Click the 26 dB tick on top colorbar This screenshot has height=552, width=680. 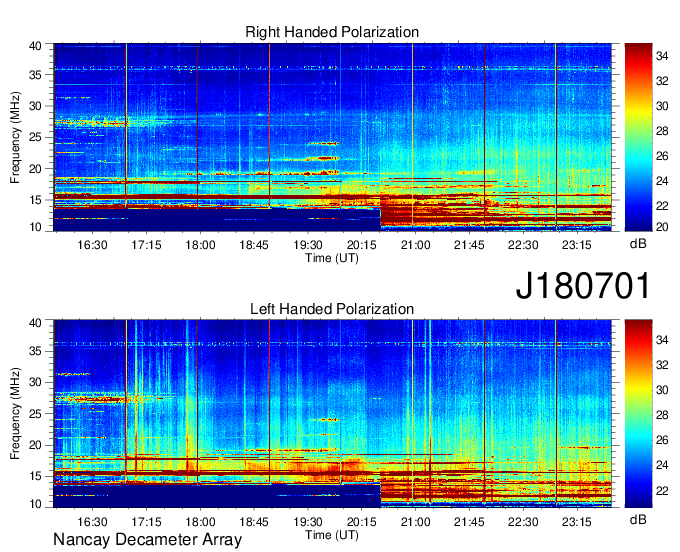click(x=662, y=156)
